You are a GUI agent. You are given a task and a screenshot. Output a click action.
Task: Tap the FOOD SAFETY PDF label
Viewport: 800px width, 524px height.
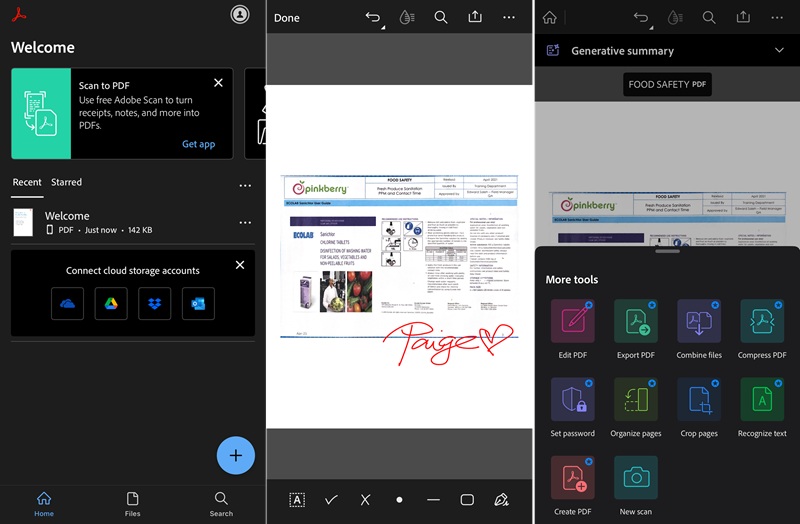[667, 84]
